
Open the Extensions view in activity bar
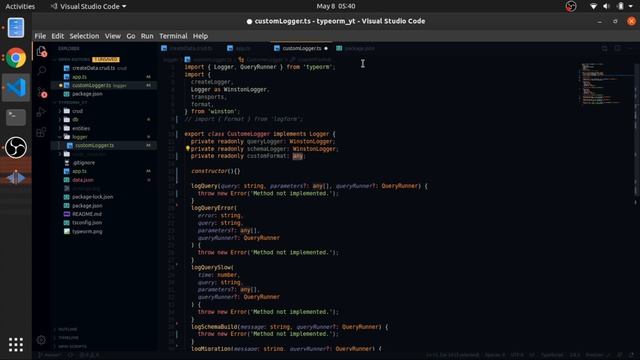[x=41, y=132]
